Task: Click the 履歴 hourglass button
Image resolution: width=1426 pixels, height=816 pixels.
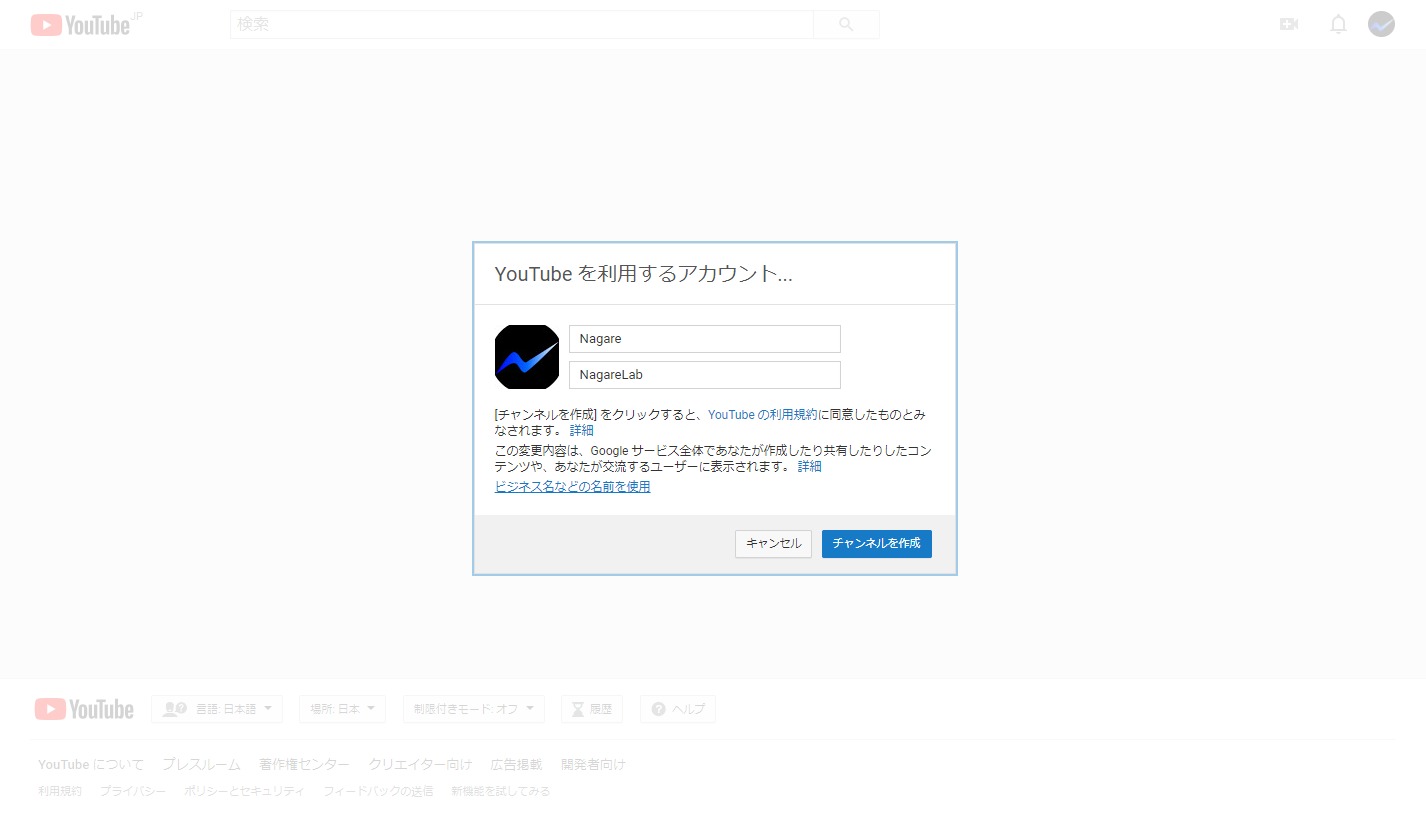Action: [592, 709]
